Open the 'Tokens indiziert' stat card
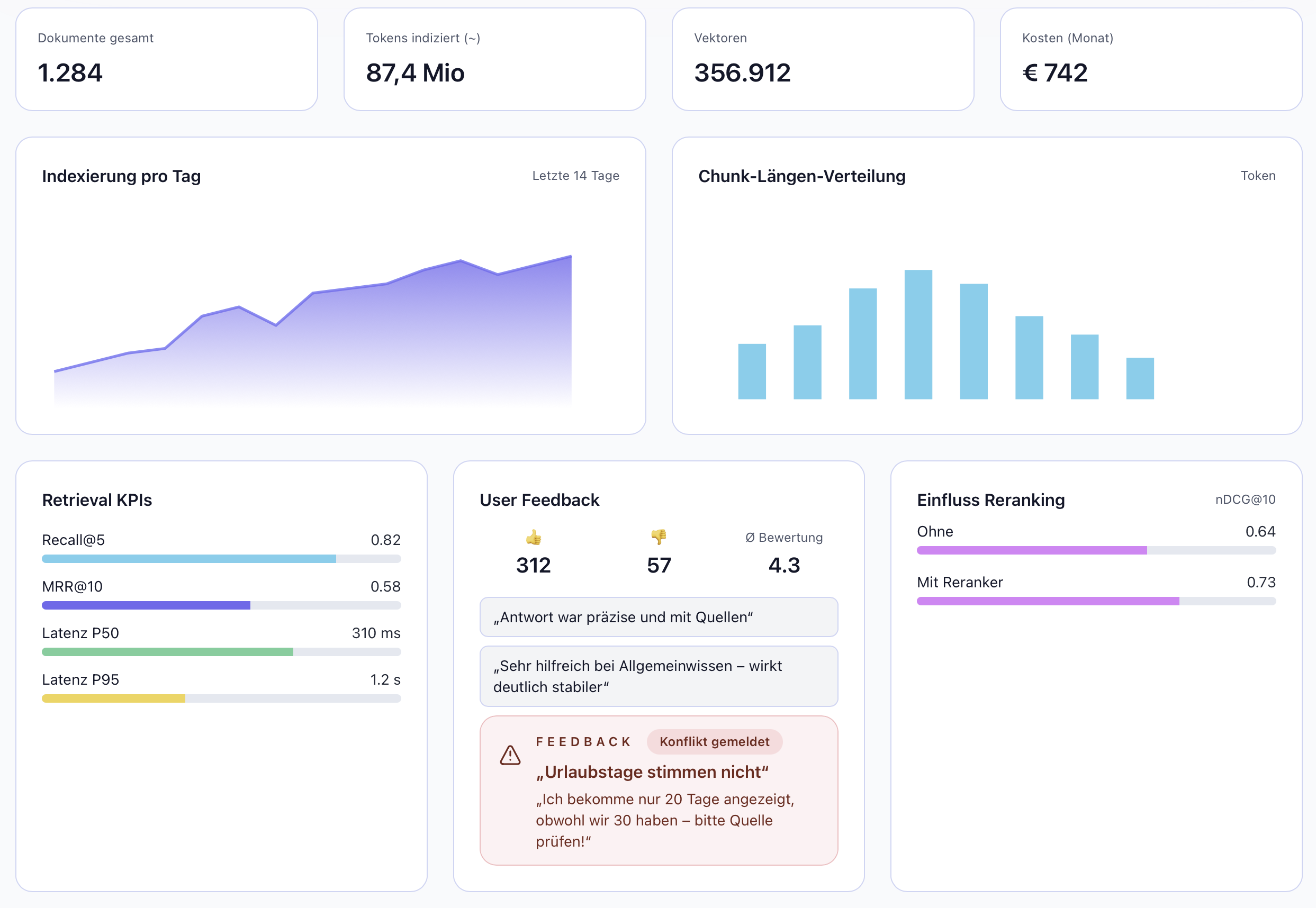The height and width of the screenshot is (908, 1316). (494, 59)
